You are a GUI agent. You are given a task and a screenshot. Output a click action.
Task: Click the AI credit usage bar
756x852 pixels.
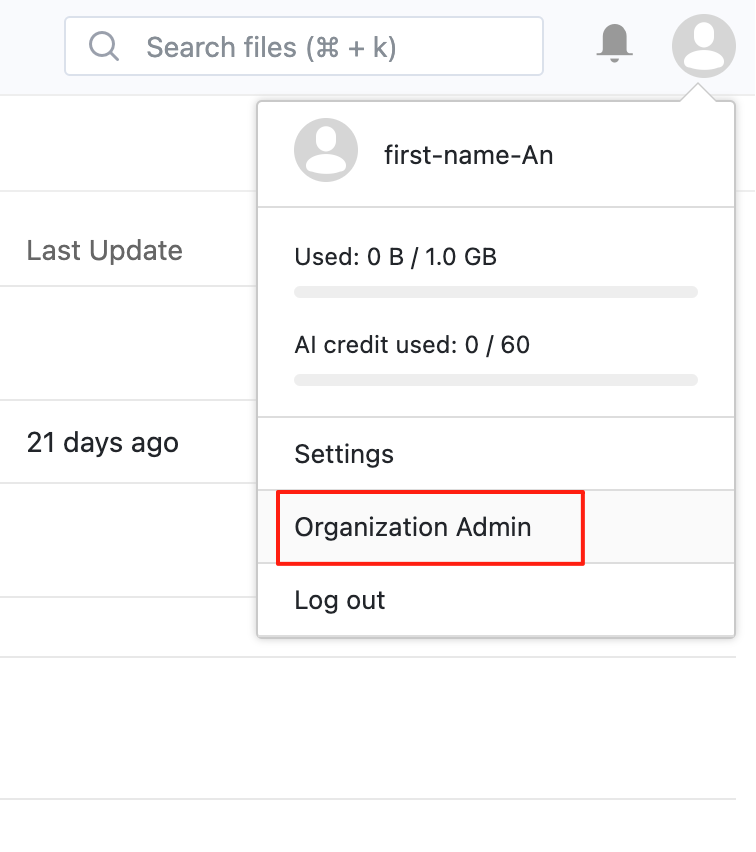(x=496, y=380)
